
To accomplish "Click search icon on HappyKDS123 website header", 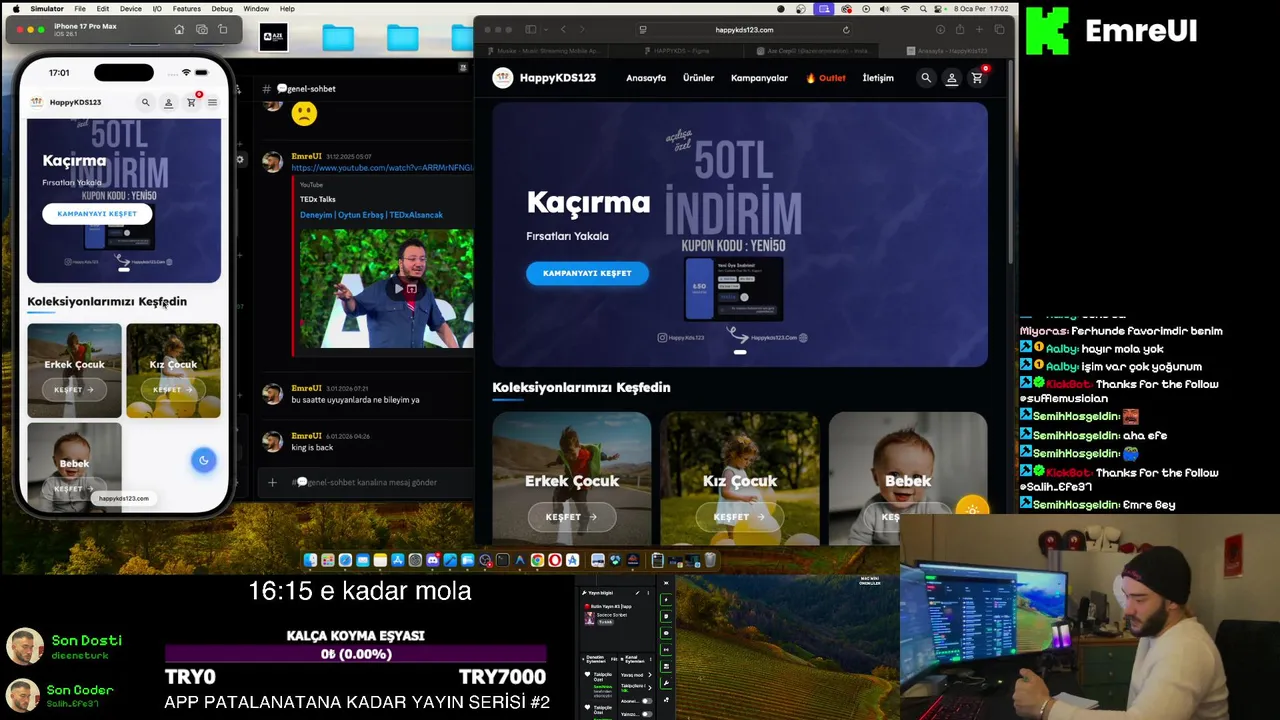I will [x=926, y=78].
